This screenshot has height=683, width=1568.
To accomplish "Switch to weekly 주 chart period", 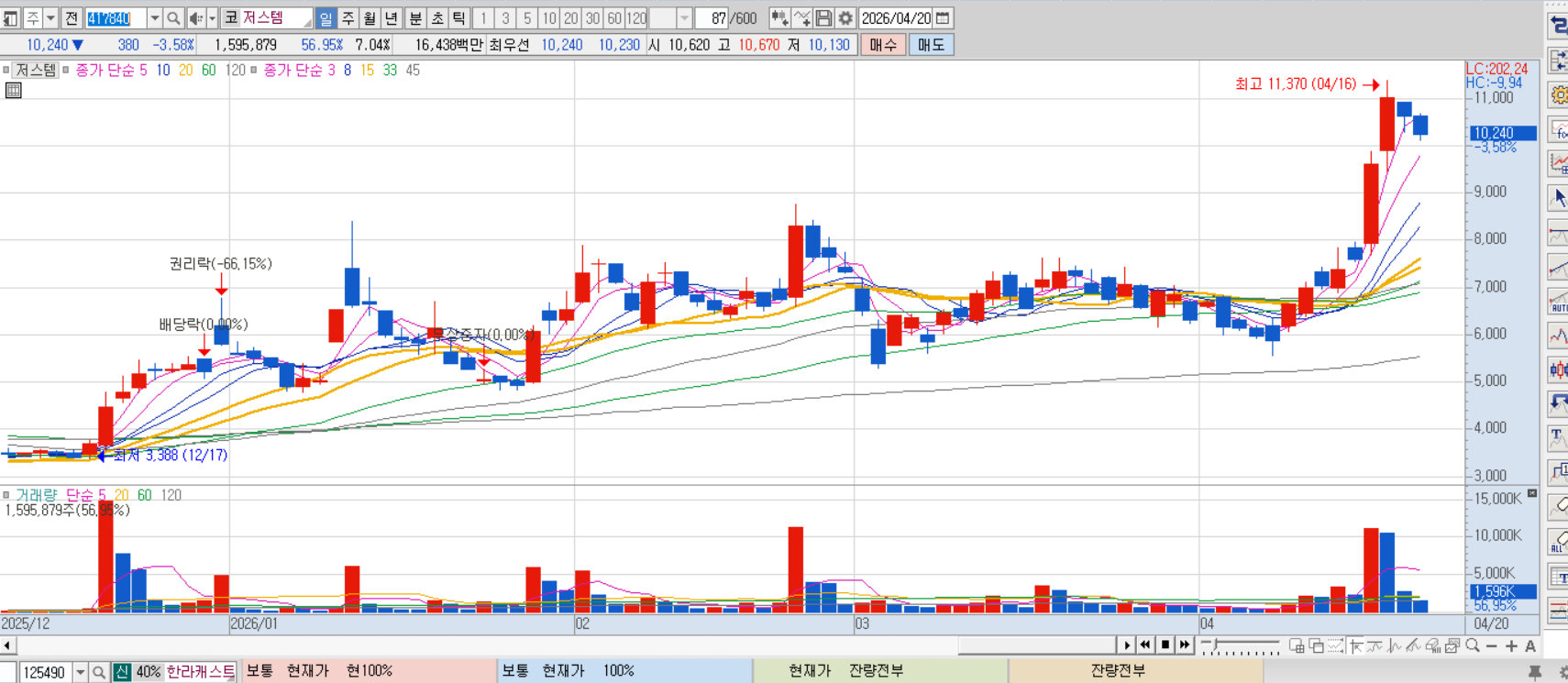I will pos(348,18).
